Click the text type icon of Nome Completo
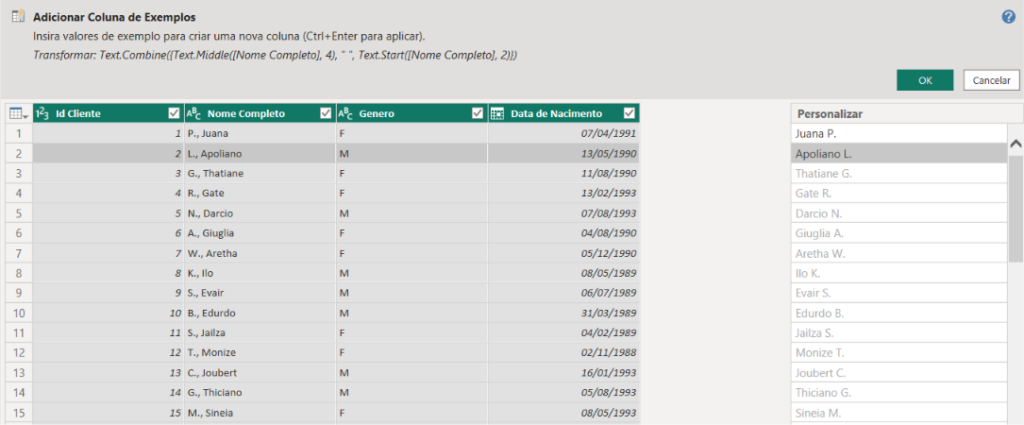 pos(195,114)
